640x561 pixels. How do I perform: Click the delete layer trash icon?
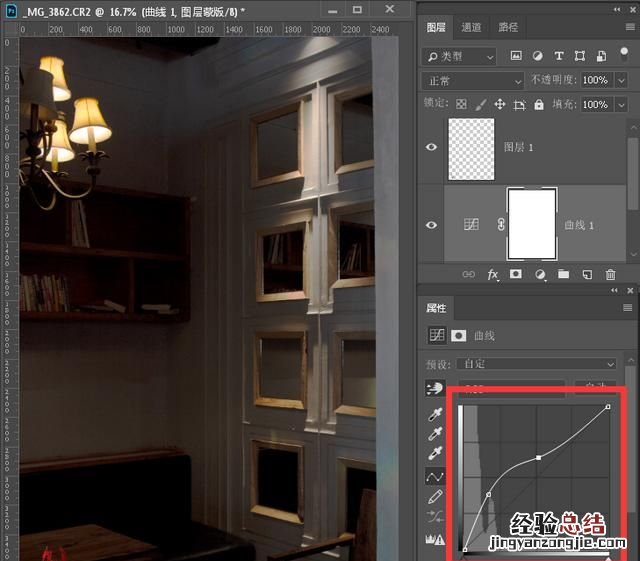coord(611,274)
